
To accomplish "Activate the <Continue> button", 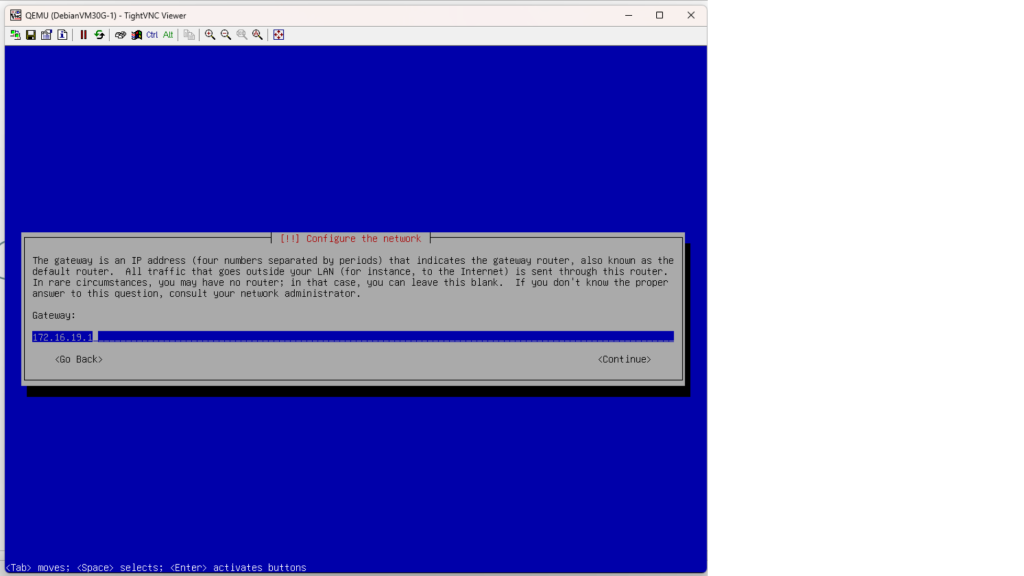I will pyautogui.click(x=624, y=359).
